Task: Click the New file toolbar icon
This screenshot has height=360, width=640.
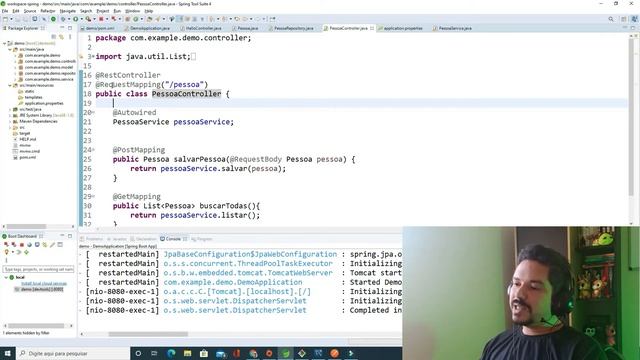Action: tap(5, 19)
